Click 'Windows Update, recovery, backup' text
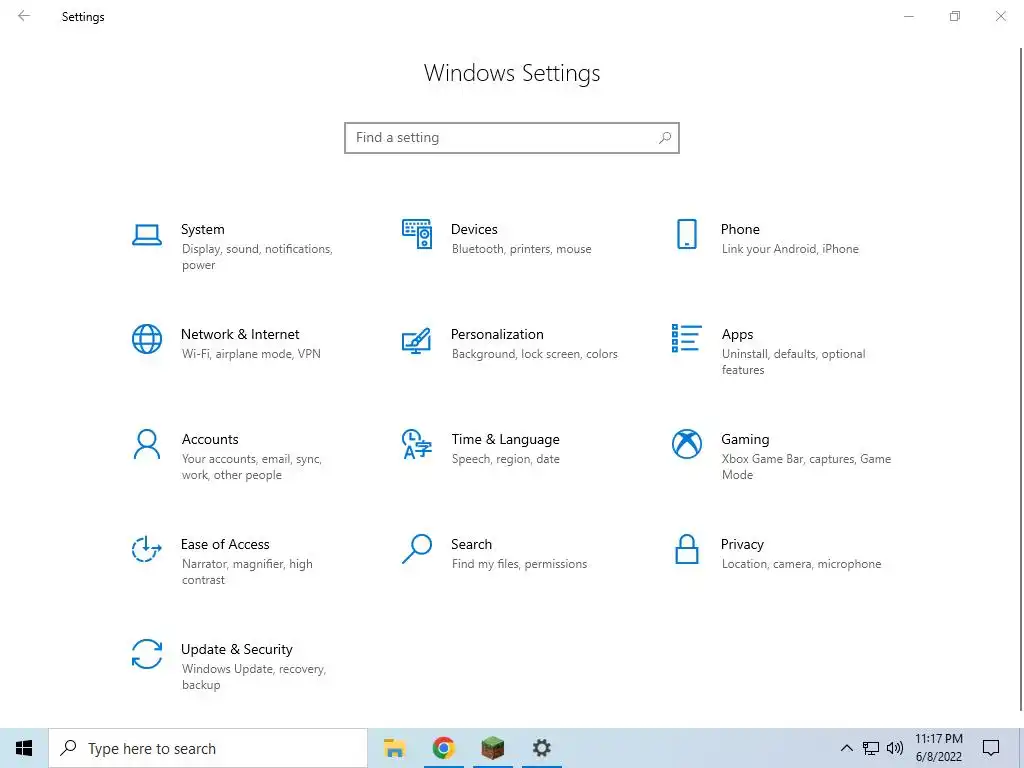This screenshot has width=1024, height=768. 253,677
